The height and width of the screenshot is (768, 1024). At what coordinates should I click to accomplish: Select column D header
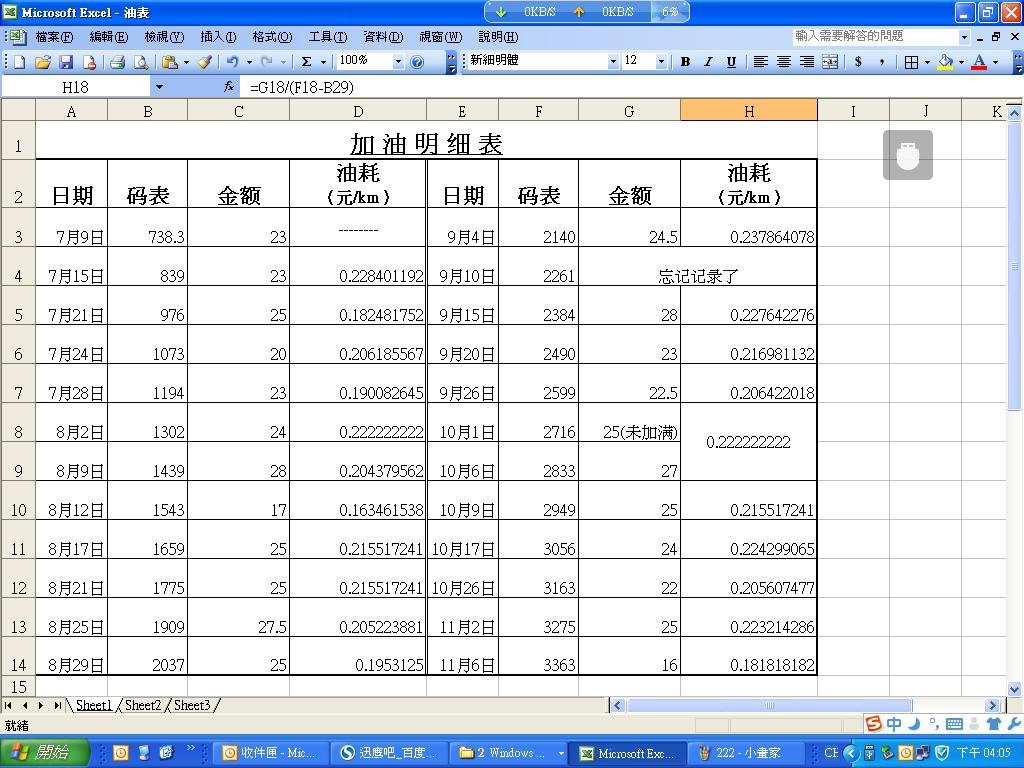358,111
